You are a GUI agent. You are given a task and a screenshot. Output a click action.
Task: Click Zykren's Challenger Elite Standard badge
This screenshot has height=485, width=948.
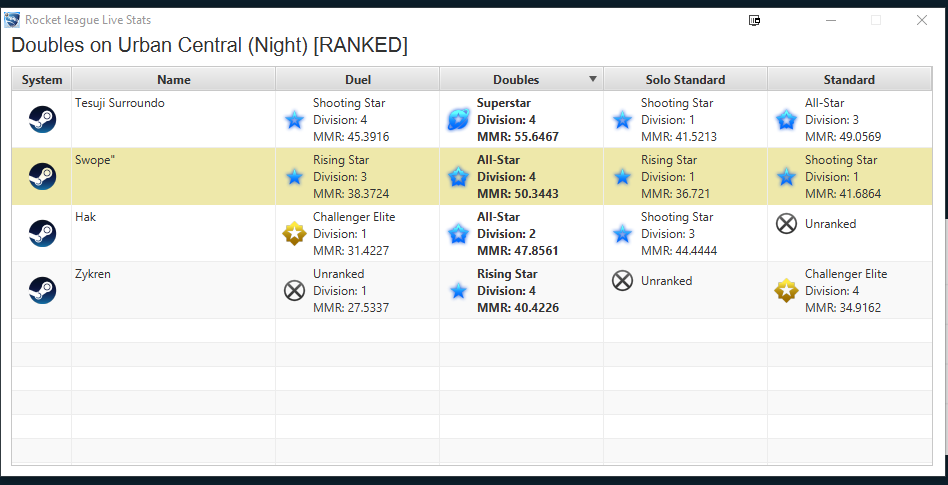click(x=786, y=291)
